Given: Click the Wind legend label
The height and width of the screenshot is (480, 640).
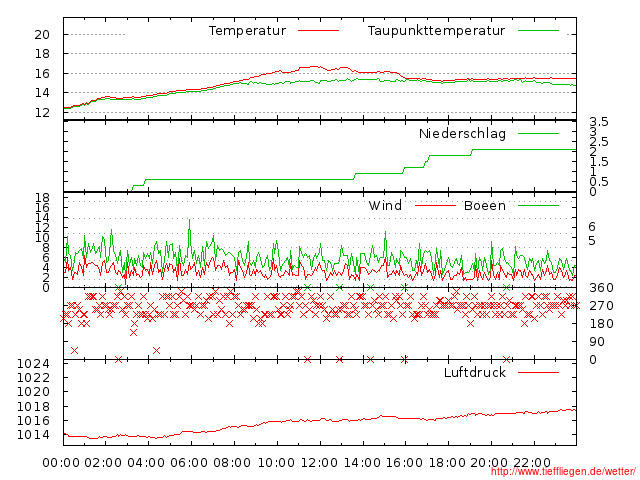Looking at the screenshot, I should point(385,205).
